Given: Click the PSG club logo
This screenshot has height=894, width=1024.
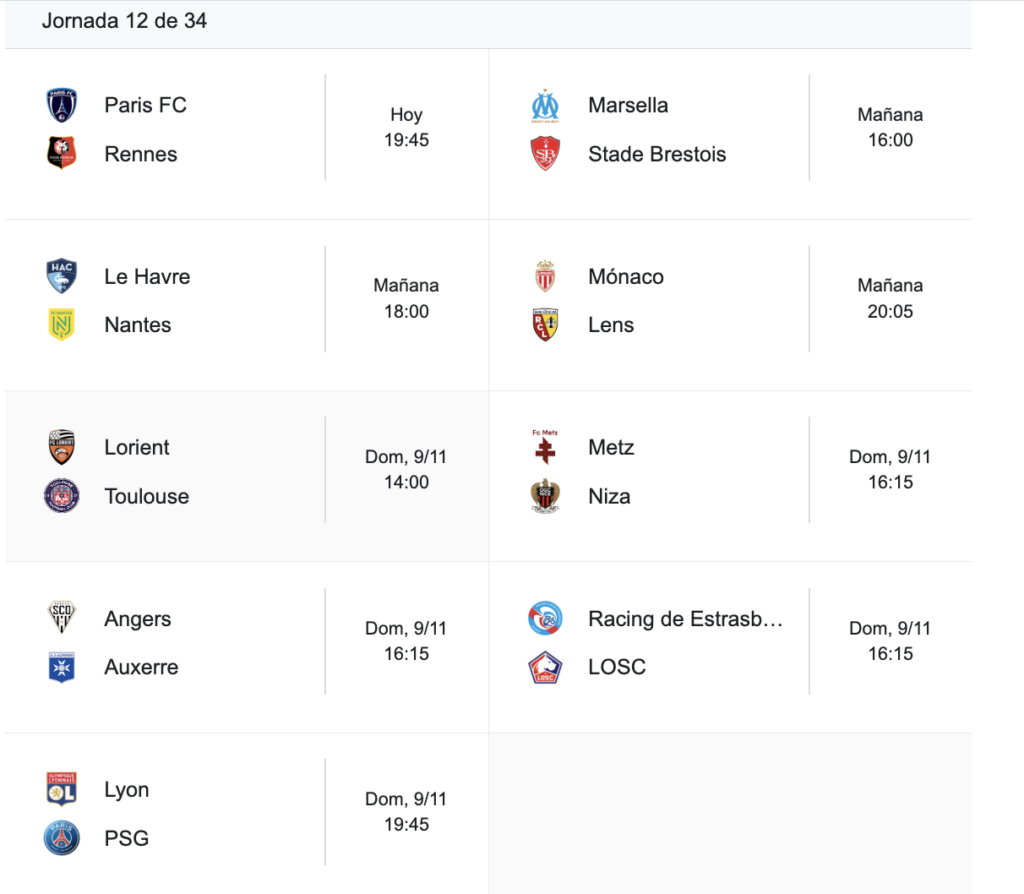Looking at the screenshot, I should tap(62, 838).
